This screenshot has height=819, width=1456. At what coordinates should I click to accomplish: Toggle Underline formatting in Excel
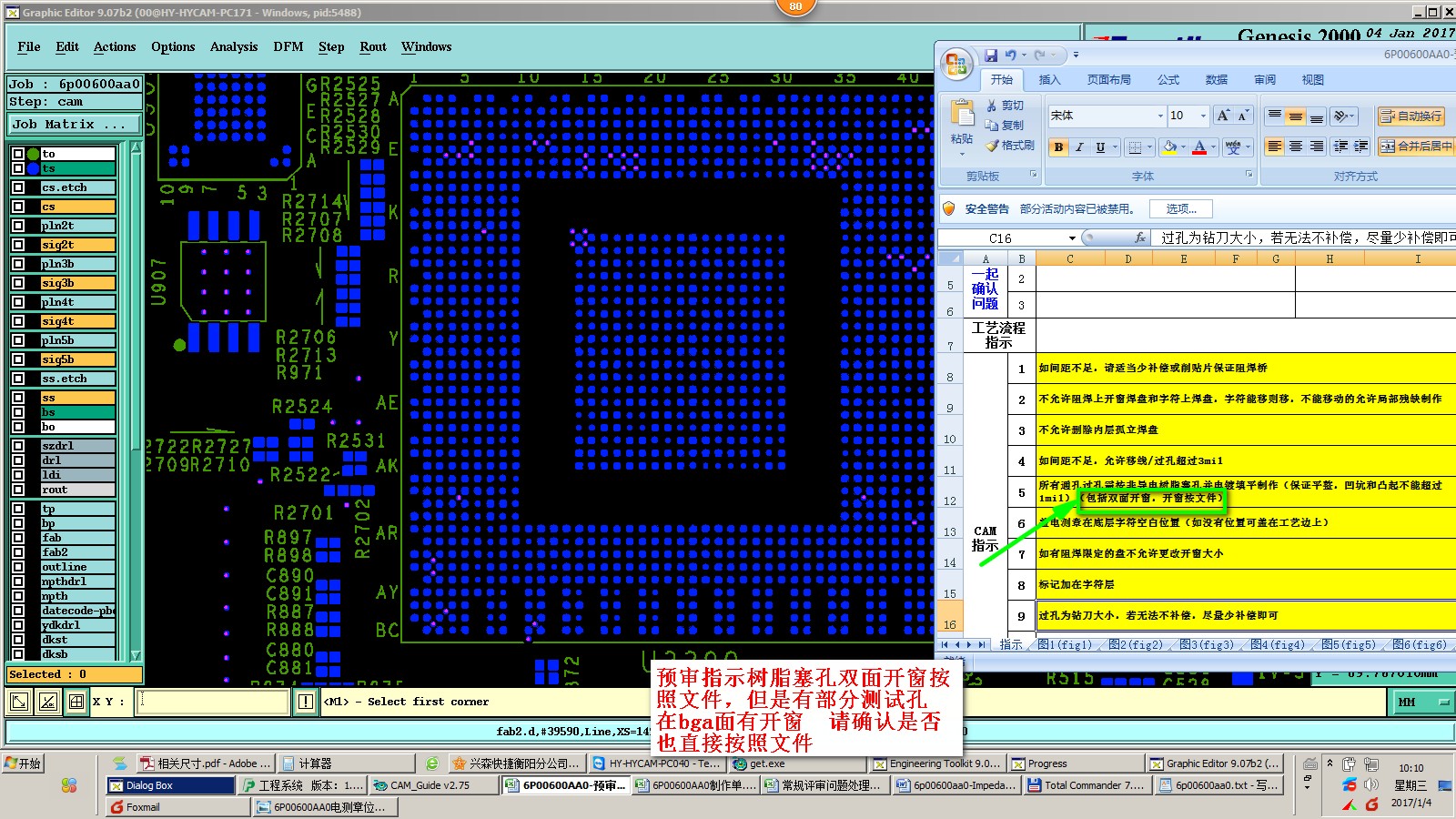coord(1100,147)
